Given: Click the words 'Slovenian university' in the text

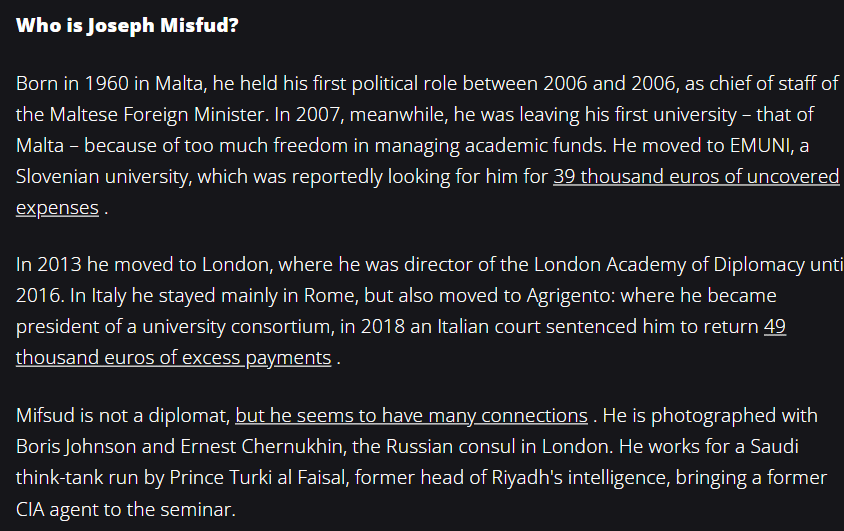Looking at the screenshot, I should (x=102, y=176).
